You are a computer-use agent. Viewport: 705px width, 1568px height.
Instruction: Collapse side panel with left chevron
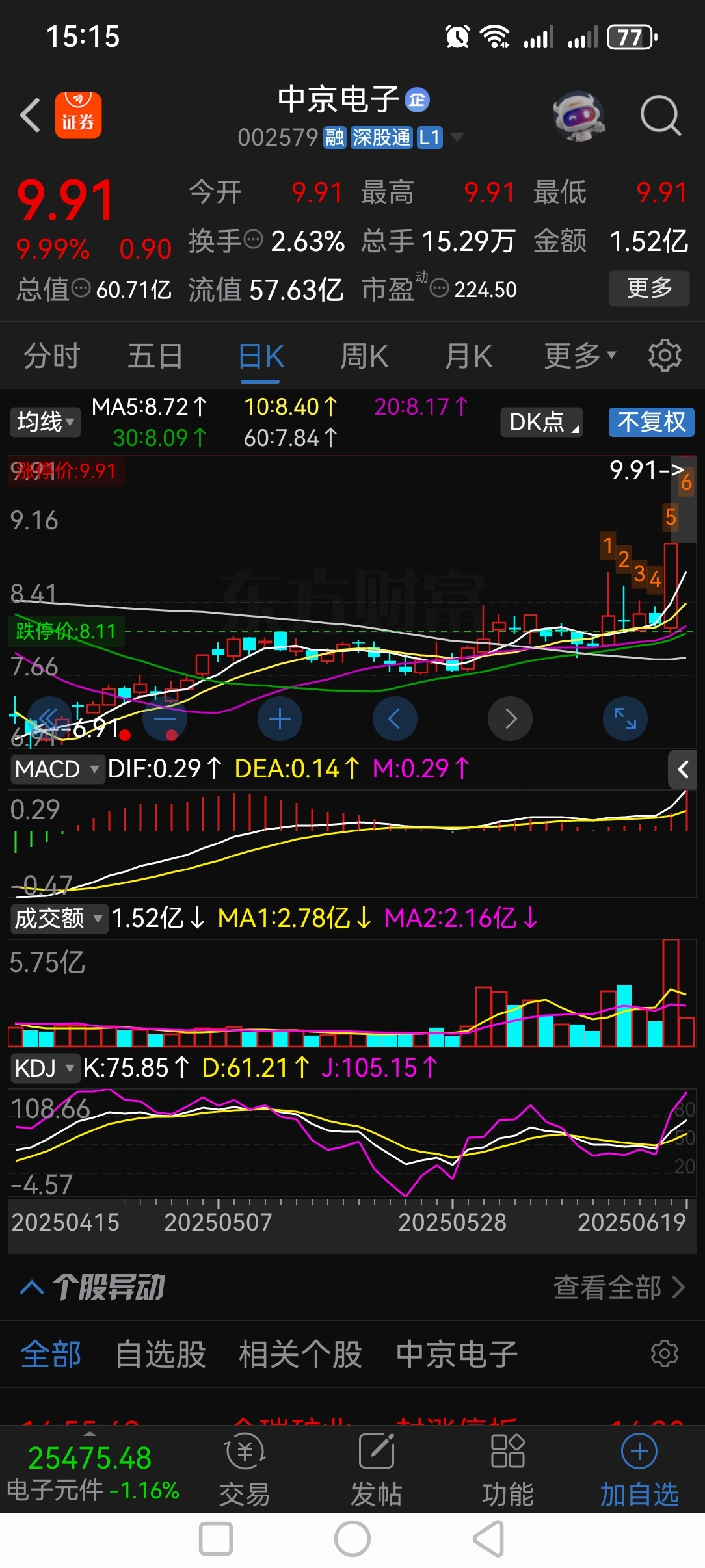click(683, 770)
